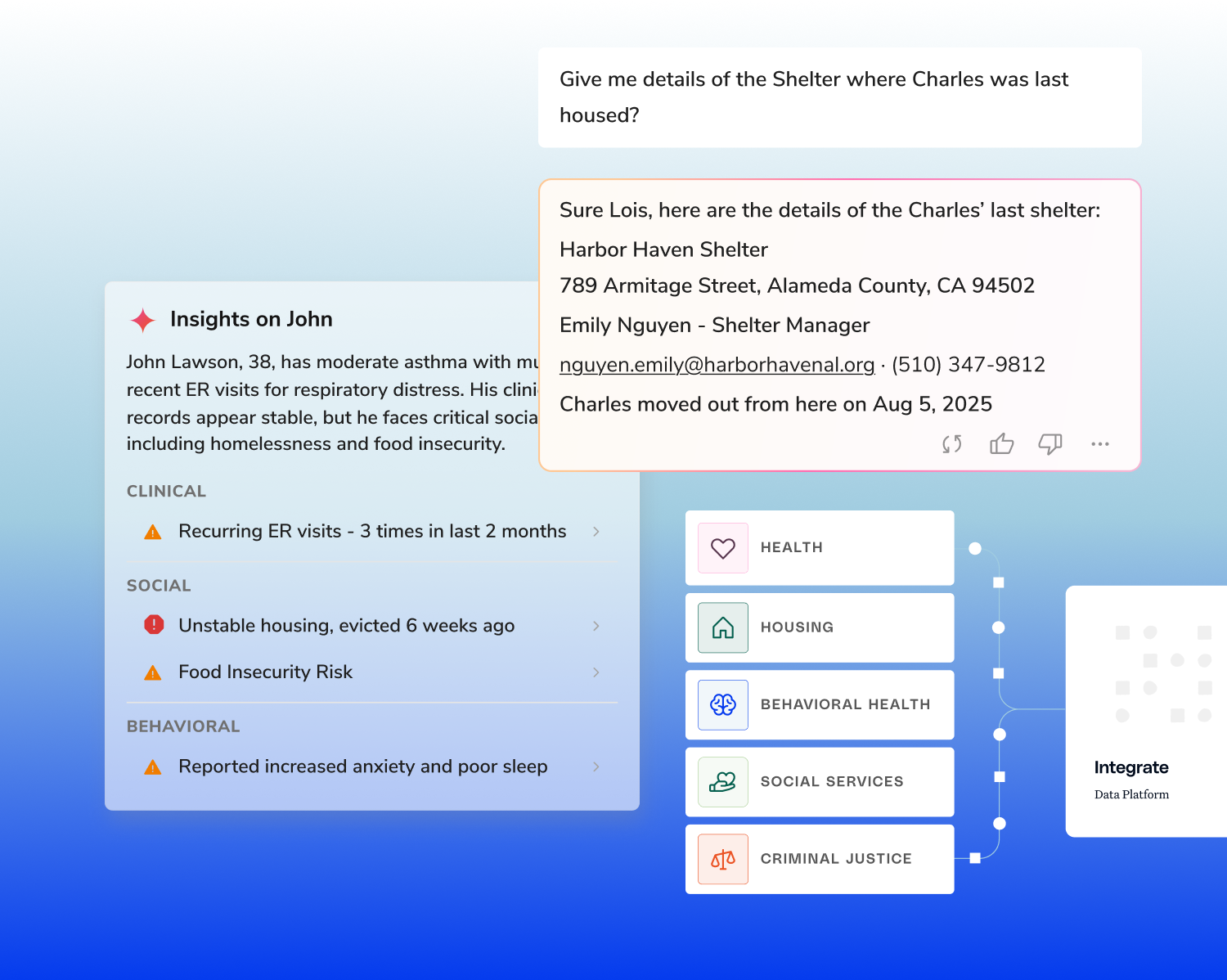1227x980 pixels.
Task: Click 'Recurring ER visits - 3 times' text
Action: click(x=372, y=532)
